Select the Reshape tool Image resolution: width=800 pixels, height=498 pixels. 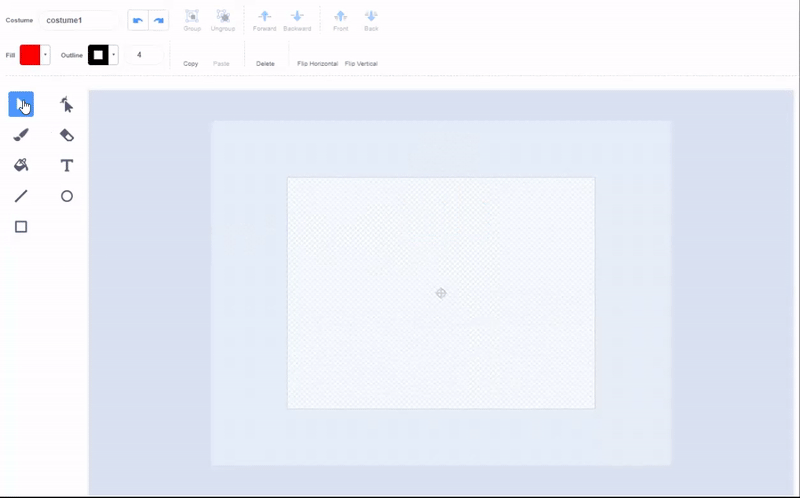(67, 104)
